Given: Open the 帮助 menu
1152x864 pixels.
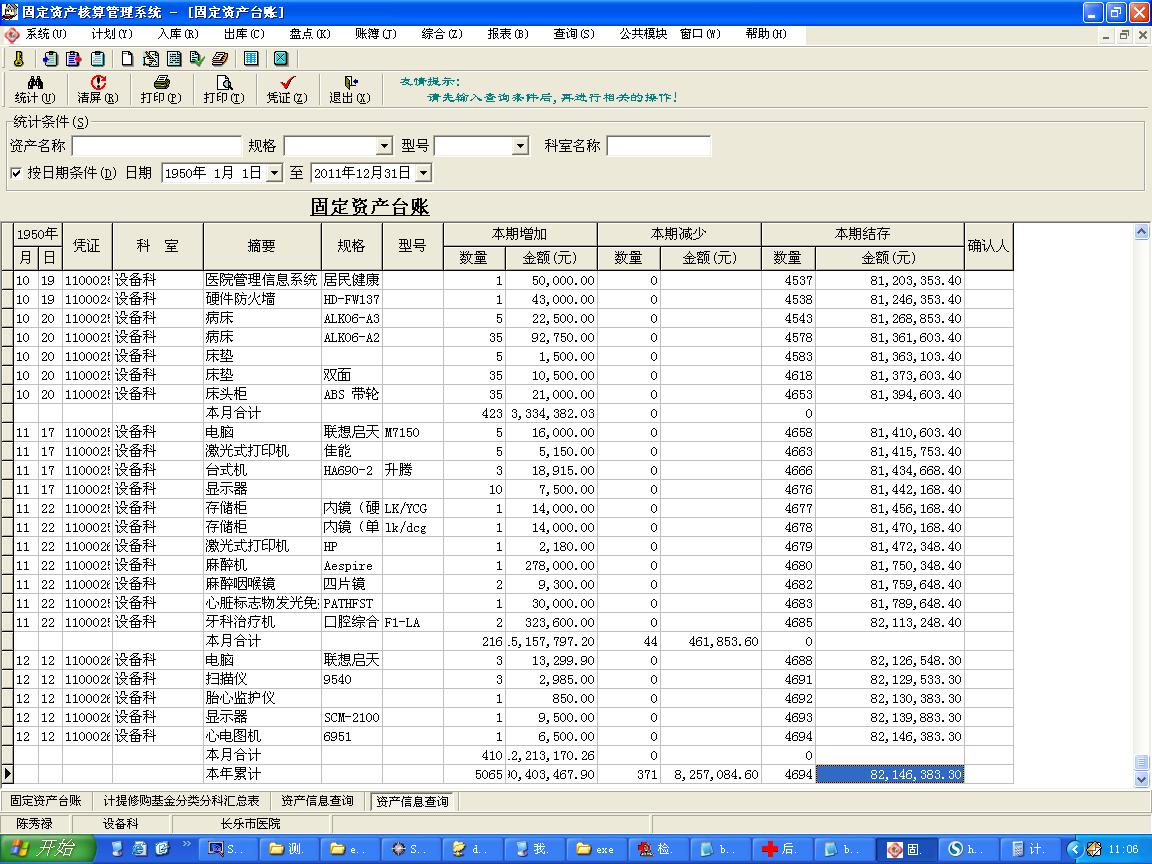Looking at the screenshot, I should 766,34.
